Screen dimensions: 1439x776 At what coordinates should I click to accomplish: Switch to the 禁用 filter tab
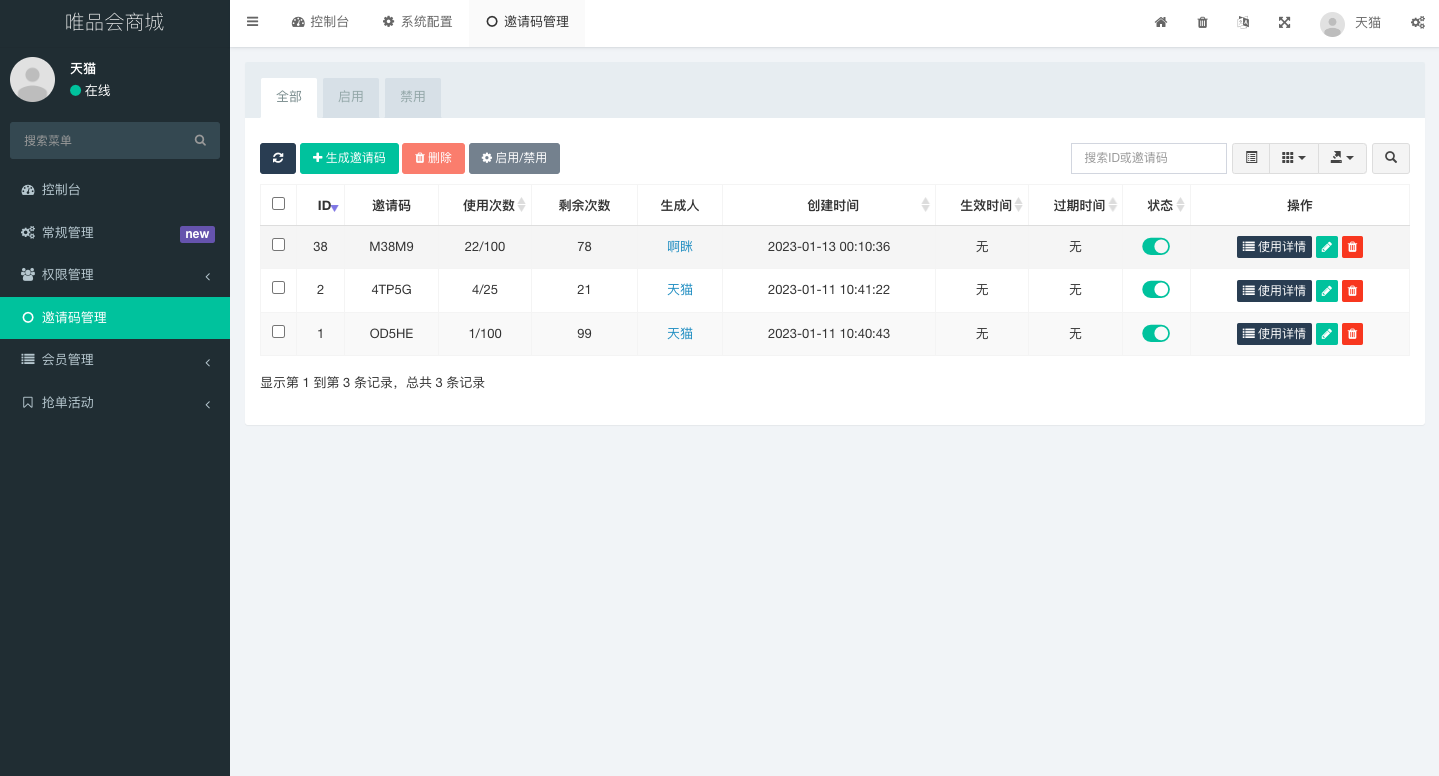pos(412,97)
